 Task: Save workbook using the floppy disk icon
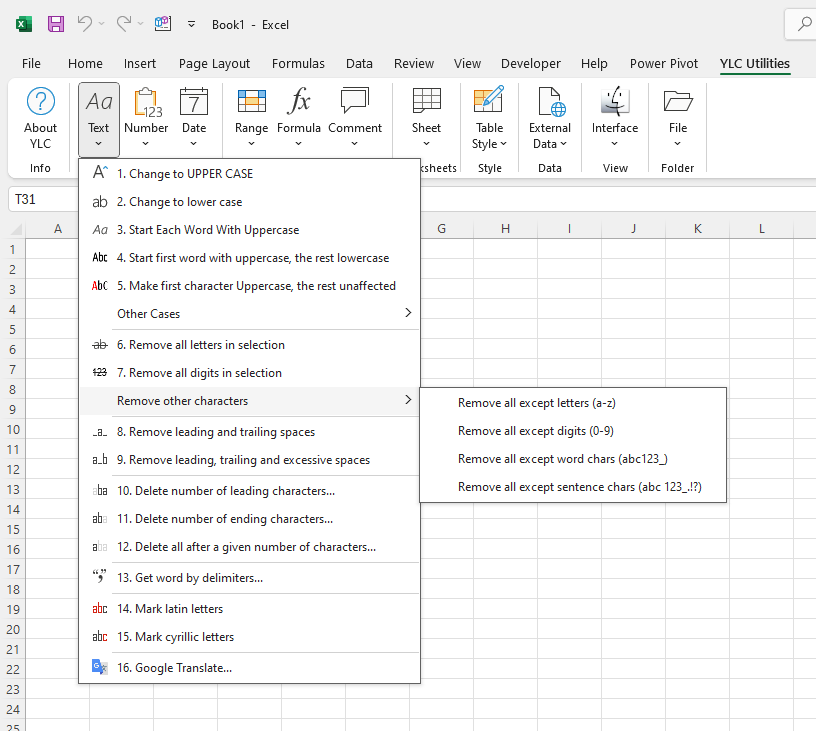pyautogui.click(x=56, y=24)
